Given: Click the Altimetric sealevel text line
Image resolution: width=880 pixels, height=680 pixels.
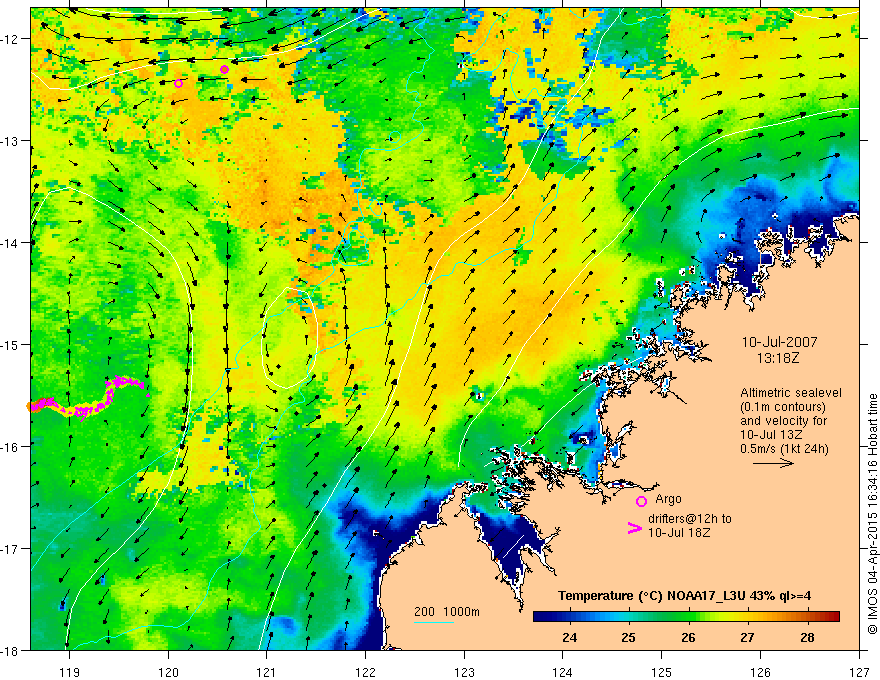Looking at the screenshot, I should pos(791,393).
